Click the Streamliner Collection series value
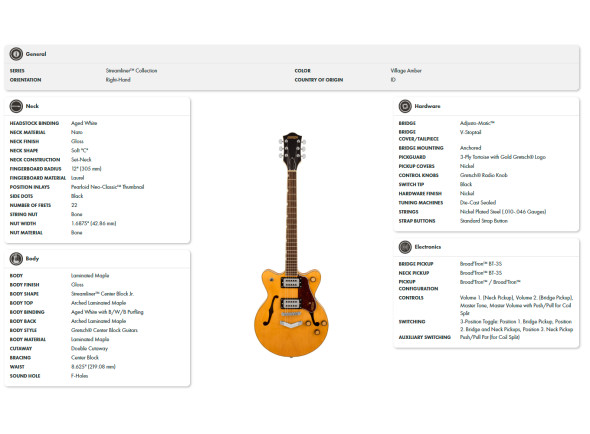This screenshot has width=590, height=434. tap(131, 70)
